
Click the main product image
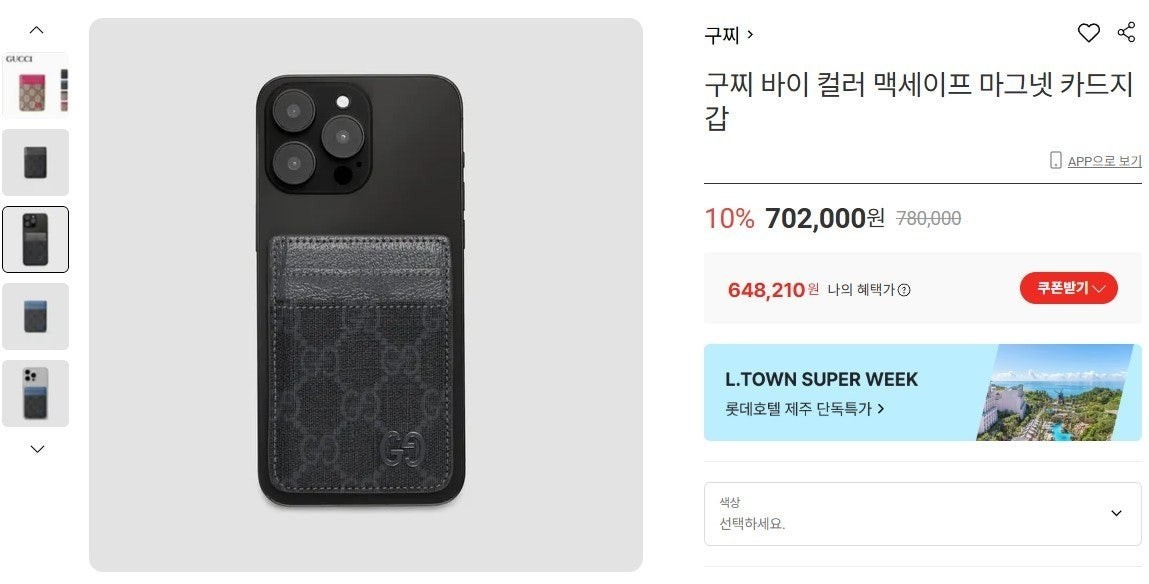point(367,292)
